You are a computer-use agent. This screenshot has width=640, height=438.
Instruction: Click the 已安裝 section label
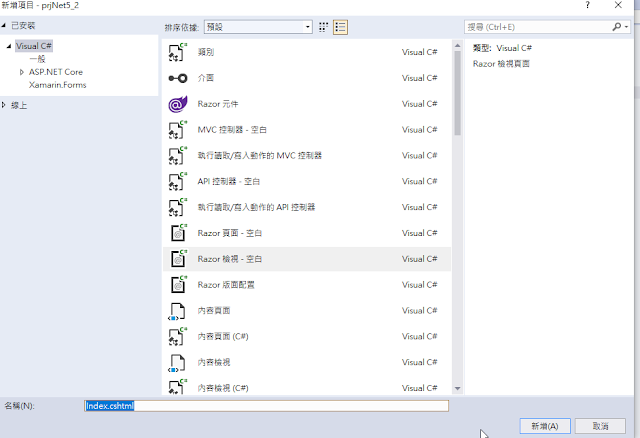coord(23,26)
